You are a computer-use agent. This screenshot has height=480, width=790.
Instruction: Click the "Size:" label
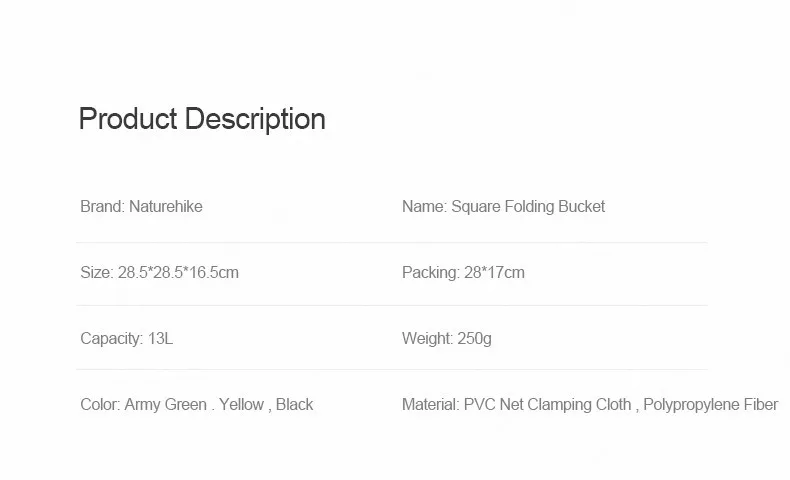(96, 273)
